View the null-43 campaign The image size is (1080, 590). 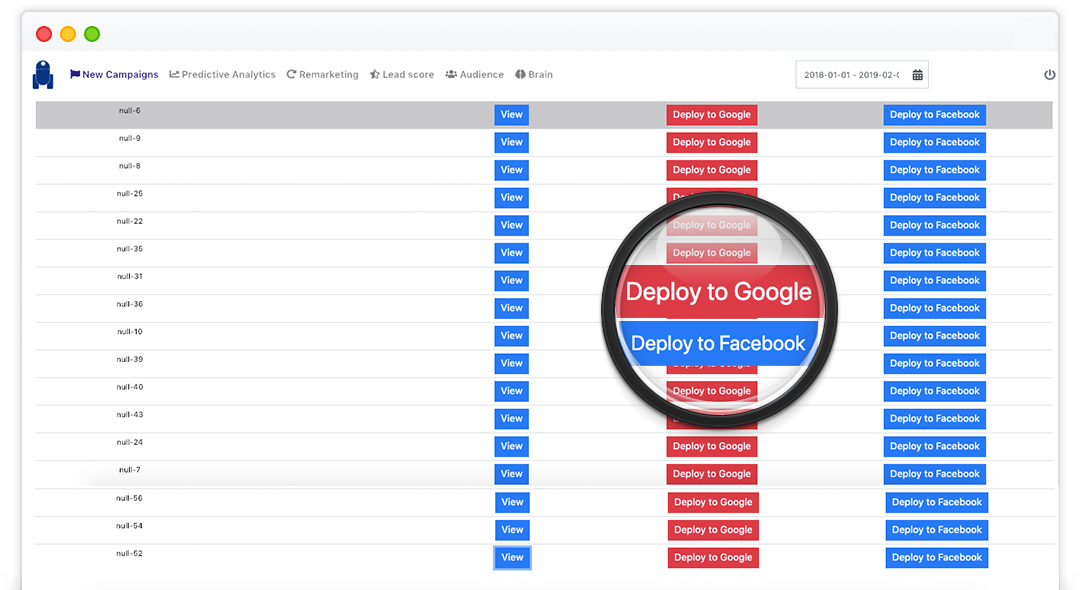click(511, 419)
